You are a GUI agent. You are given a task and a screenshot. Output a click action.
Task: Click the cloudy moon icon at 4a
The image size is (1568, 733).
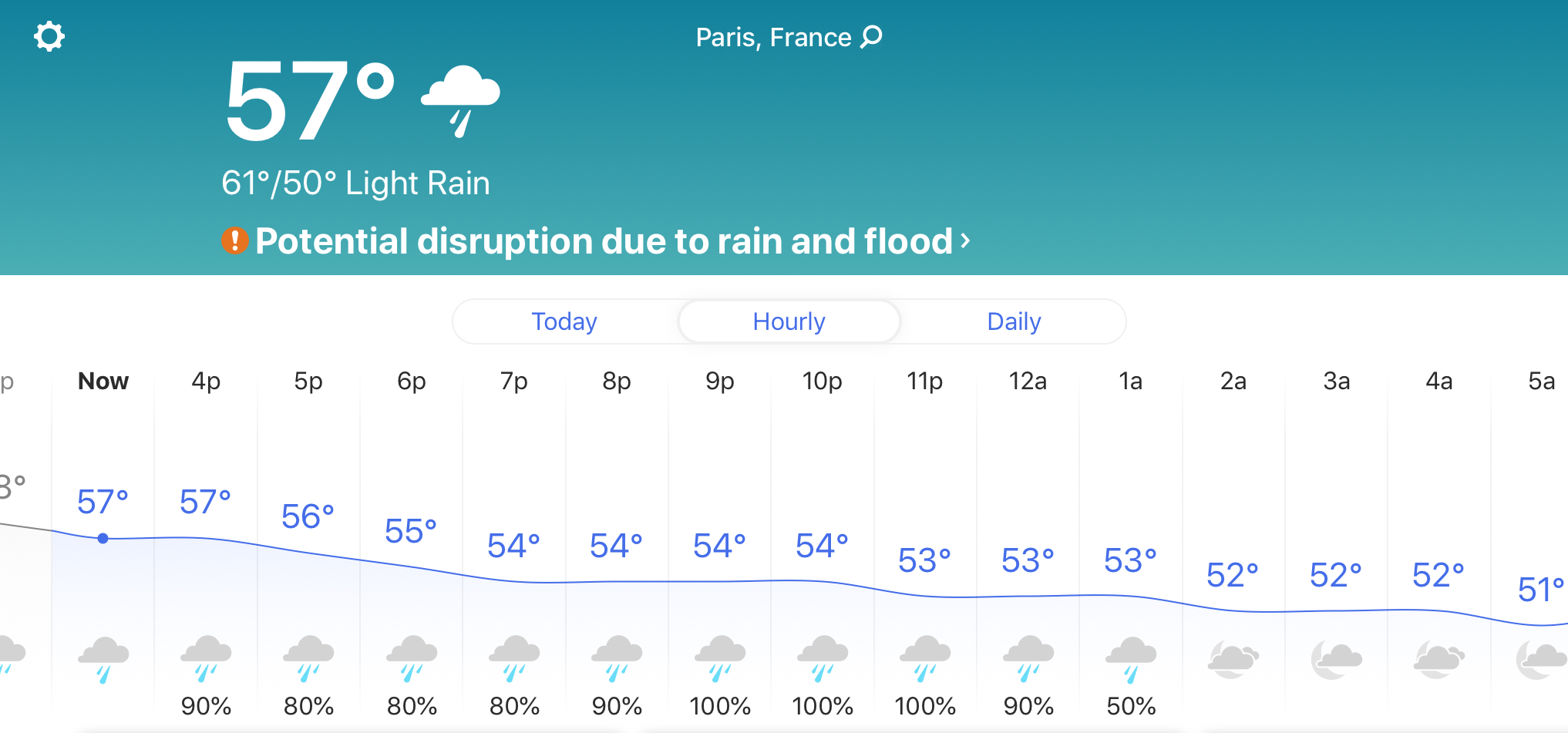coord(1439,659)
